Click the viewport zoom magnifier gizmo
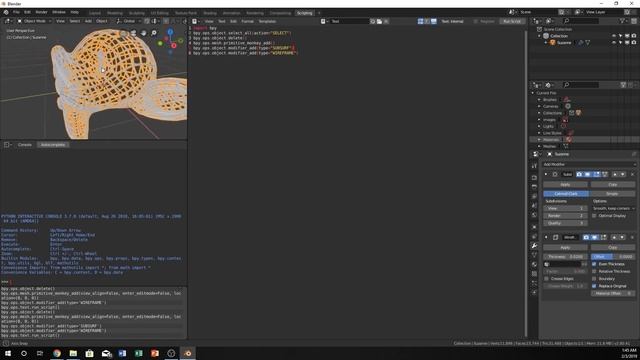 point(154,33)
